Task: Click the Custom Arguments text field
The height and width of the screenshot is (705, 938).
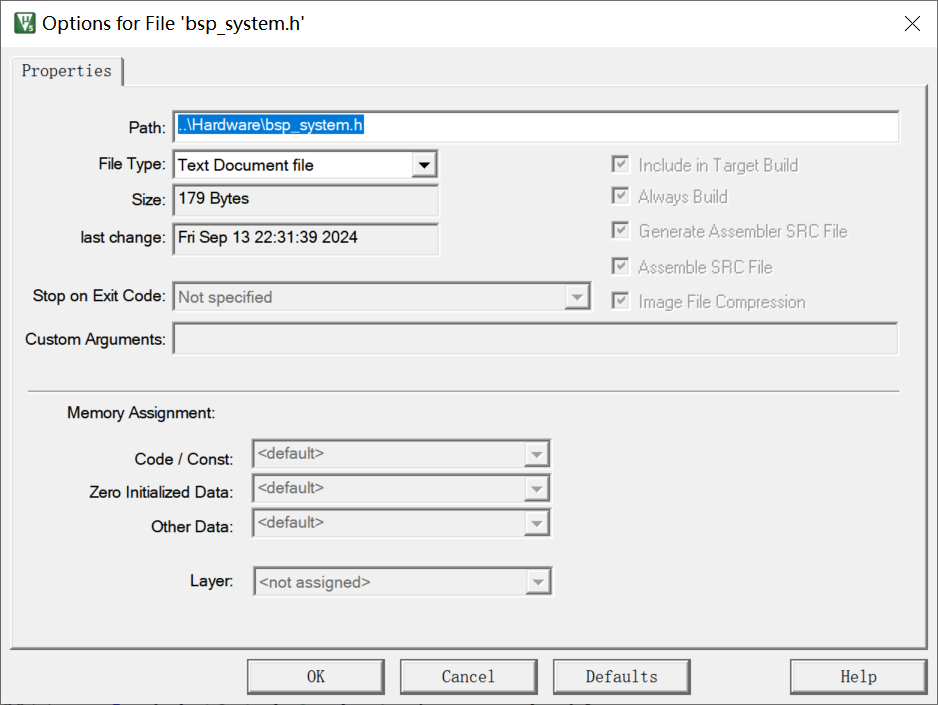Action: click(535, 339)
